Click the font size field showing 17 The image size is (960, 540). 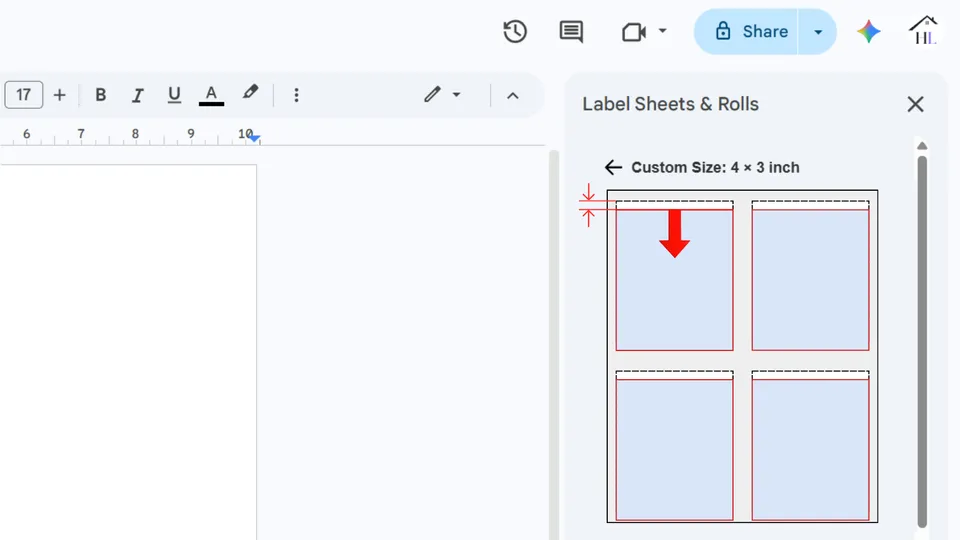pyautogui.click(x=24, y=95)
